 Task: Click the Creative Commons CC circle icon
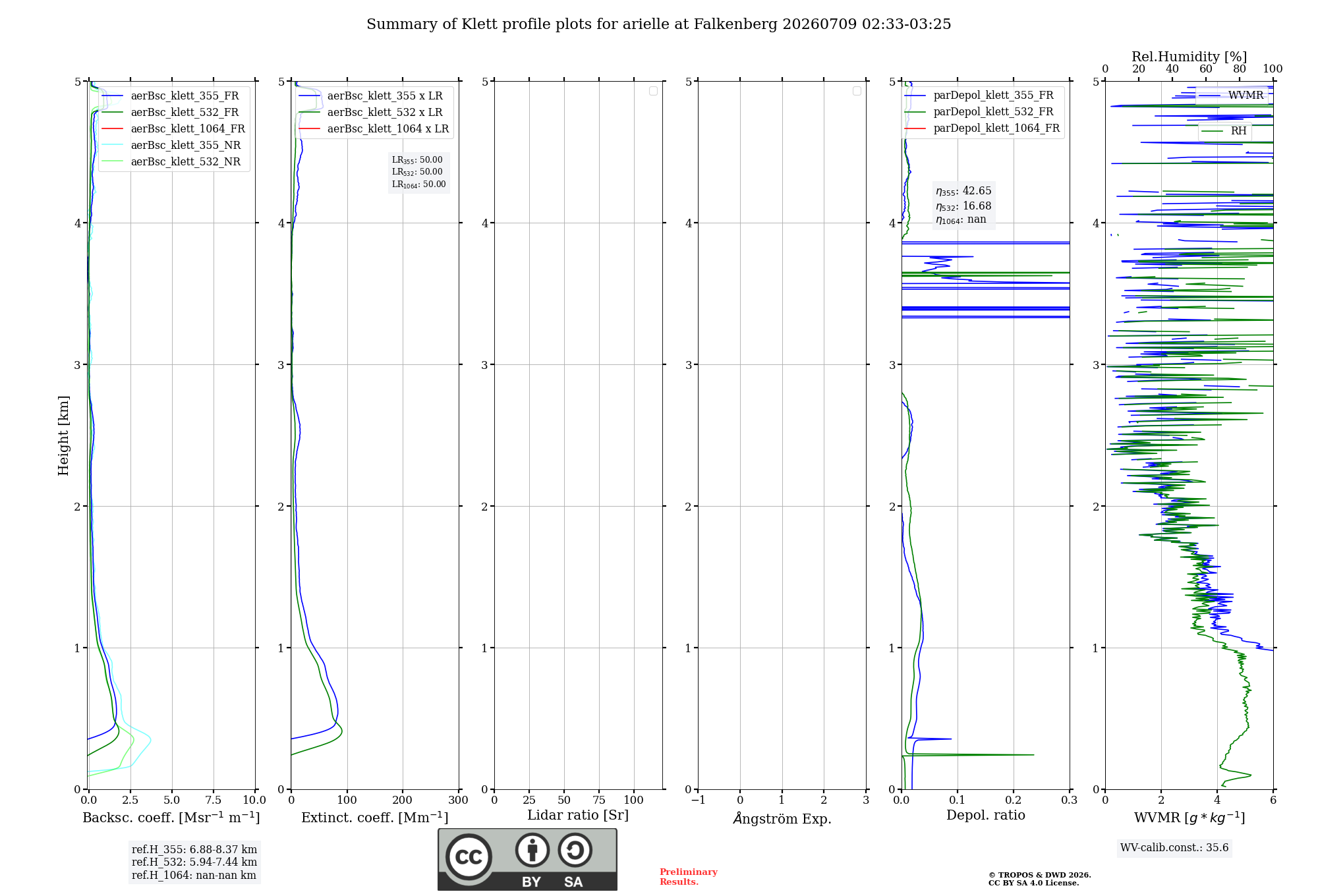pos(469,856)
